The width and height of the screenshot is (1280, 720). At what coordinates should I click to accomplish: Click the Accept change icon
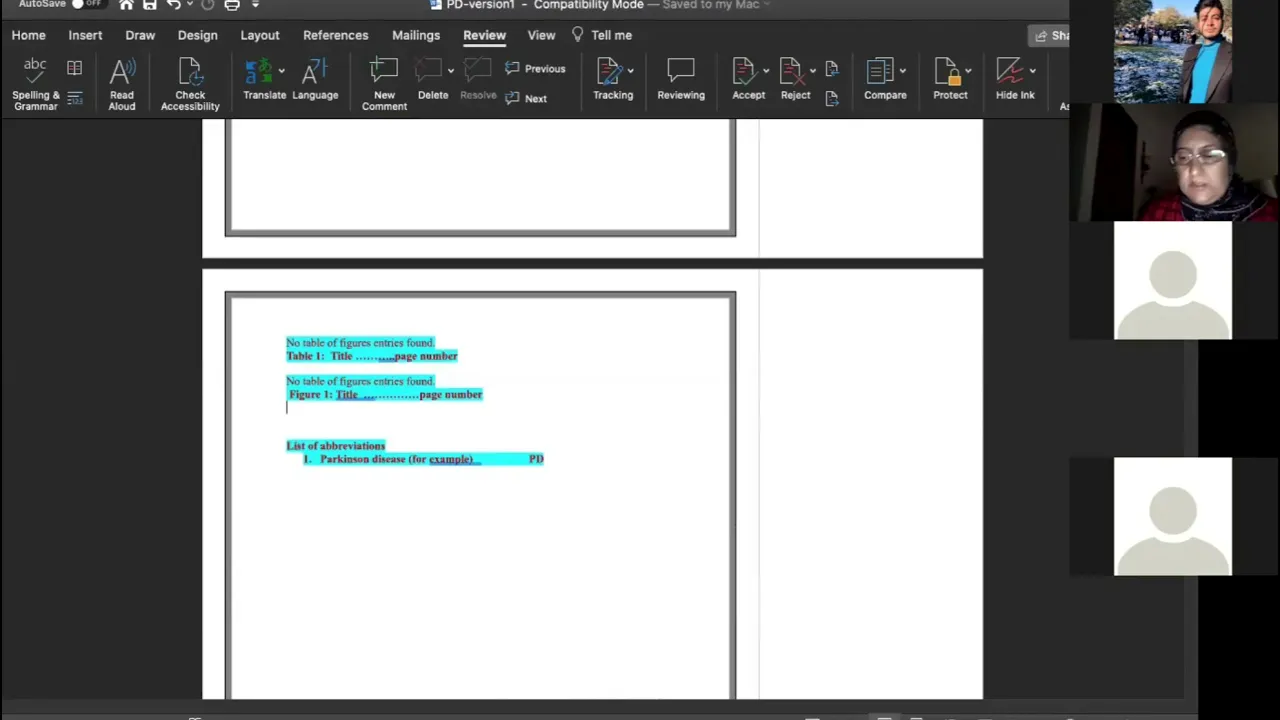(x=744, y=71)
